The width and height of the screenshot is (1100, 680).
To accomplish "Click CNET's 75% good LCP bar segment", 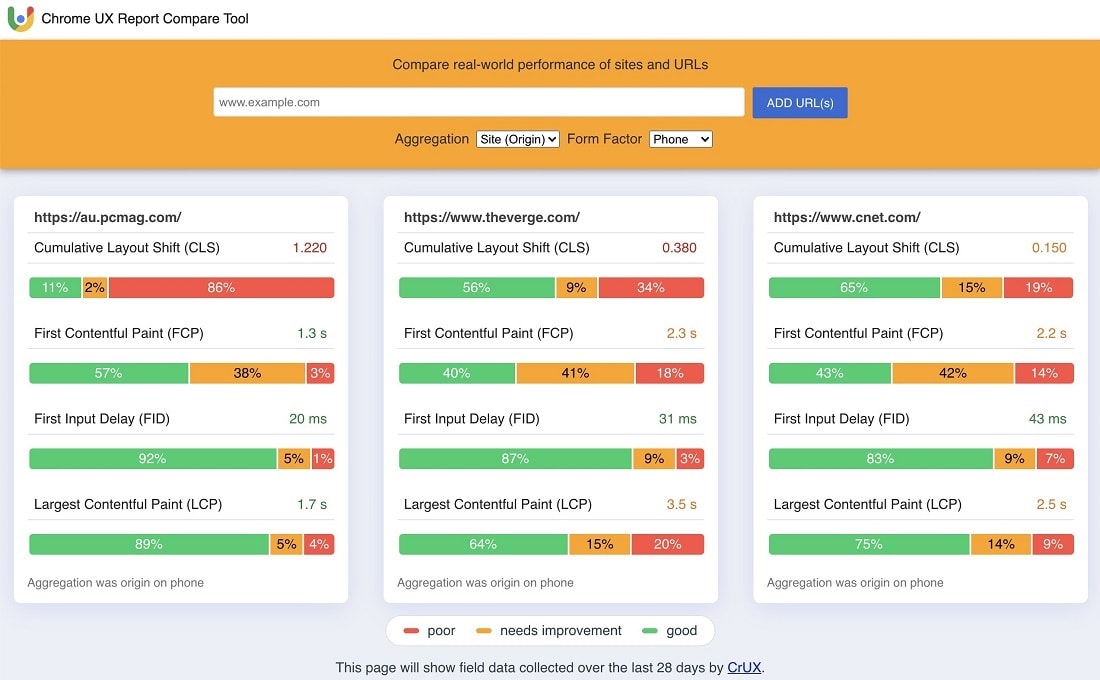I will (x=868, y=545).
